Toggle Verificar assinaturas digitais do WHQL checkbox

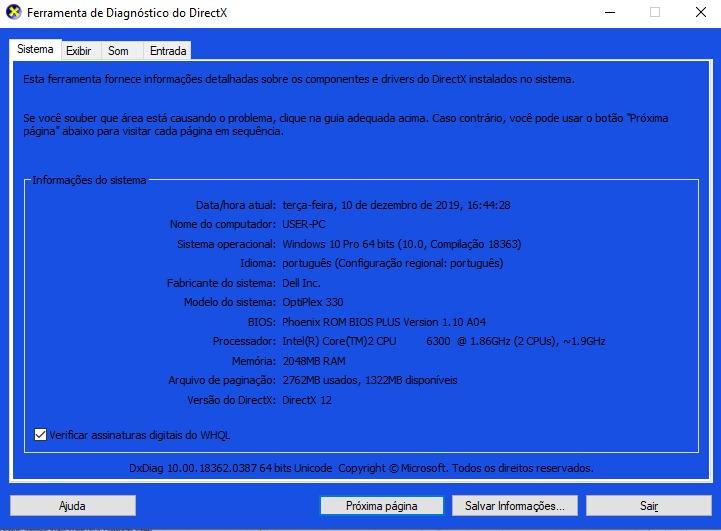[40, 434]
